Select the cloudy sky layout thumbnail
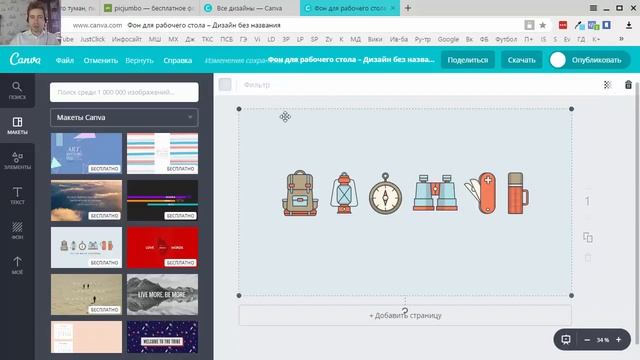 (86, 200)
